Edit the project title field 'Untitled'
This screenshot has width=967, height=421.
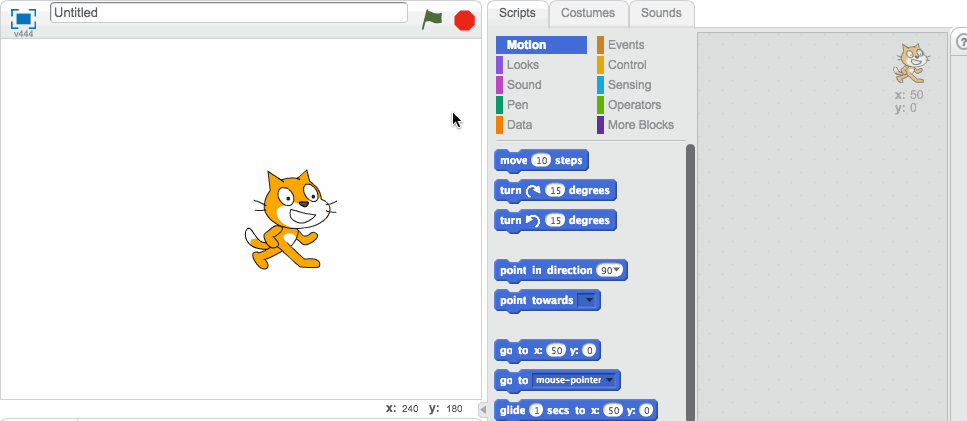point(229,13)
